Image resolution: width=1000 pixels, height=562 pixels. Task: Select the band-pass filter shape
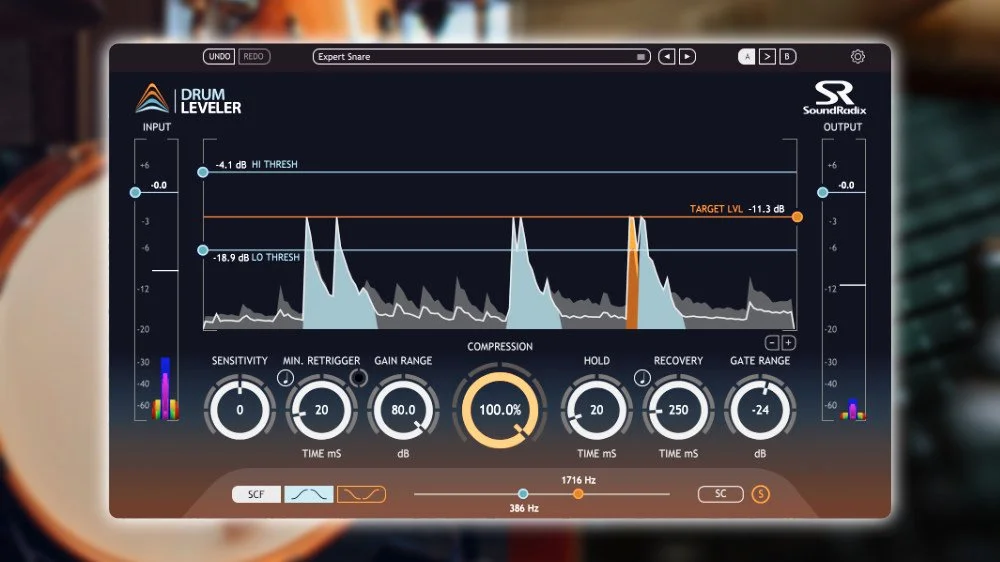[309, 494]
